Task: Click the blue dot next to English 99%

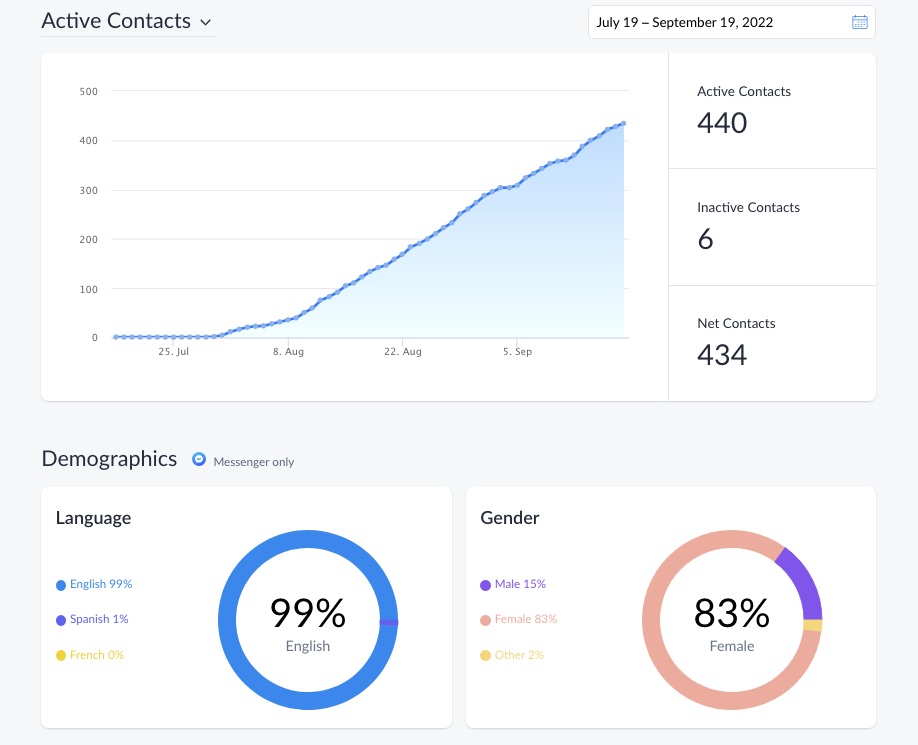Action: tap(61, 584)
